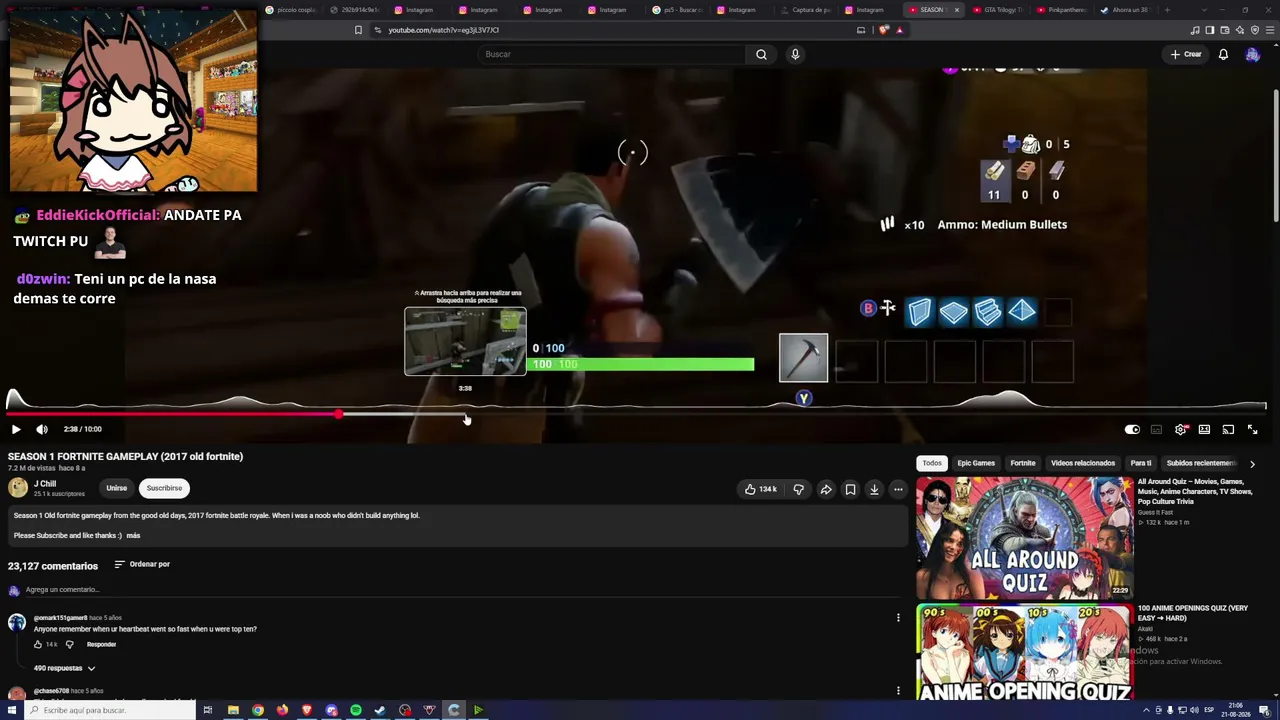Click the Unirse button
Viewport: 1280px width, 720px height.
pyautogui.click(x=117, y=488)
